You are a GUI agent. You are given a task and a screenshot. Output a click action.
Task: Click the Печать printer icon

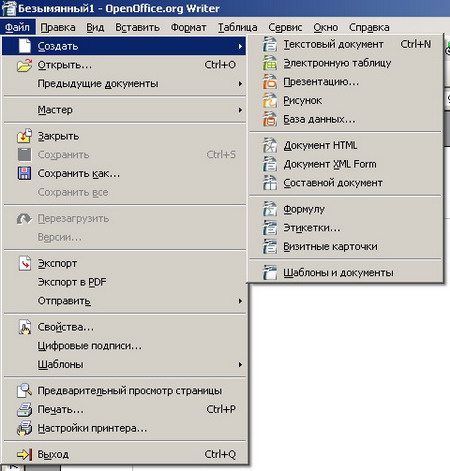coord(25,409)
